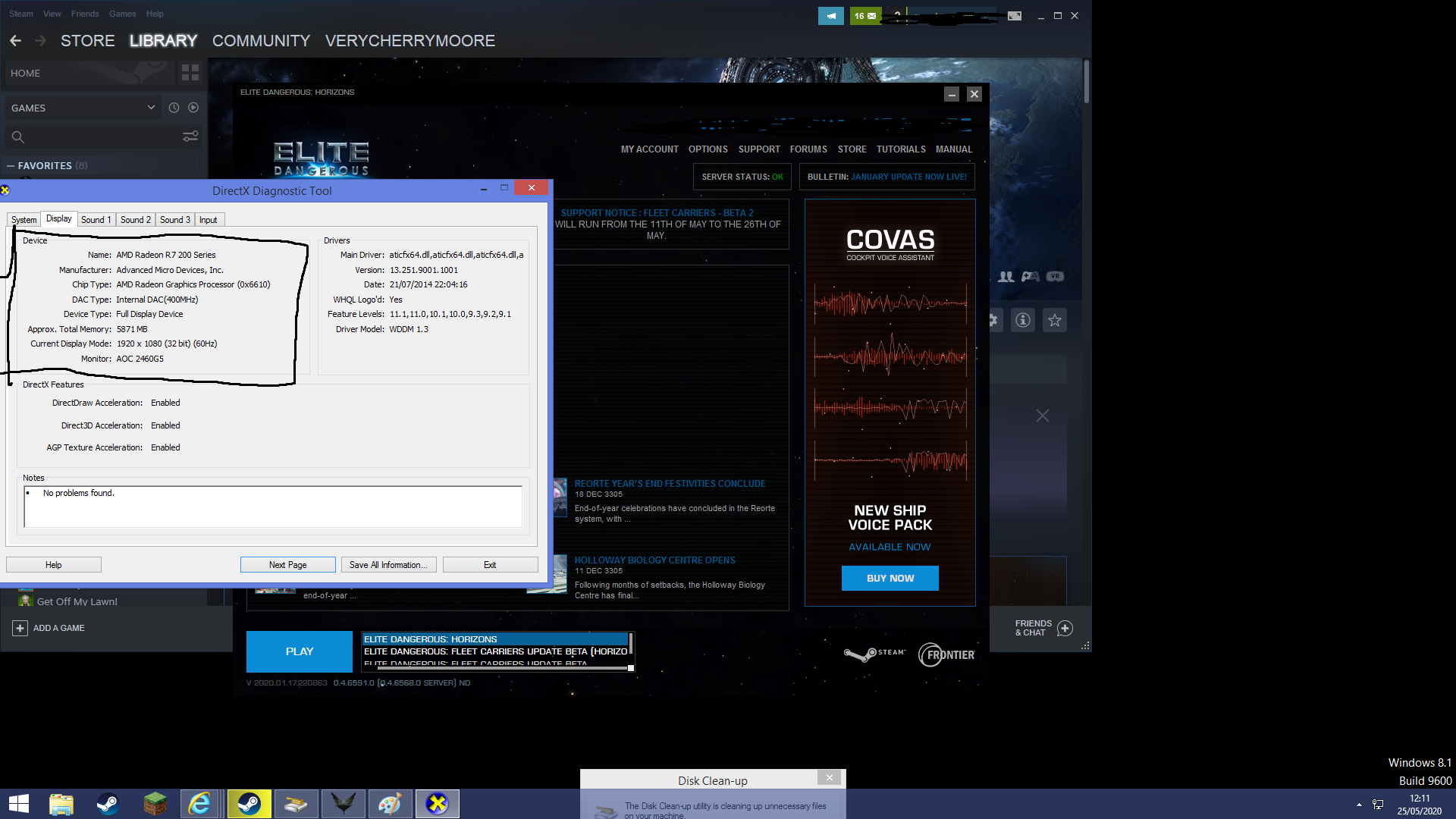
Task: Collapse the FAVORITES section
Action: [x=11, y=165]
